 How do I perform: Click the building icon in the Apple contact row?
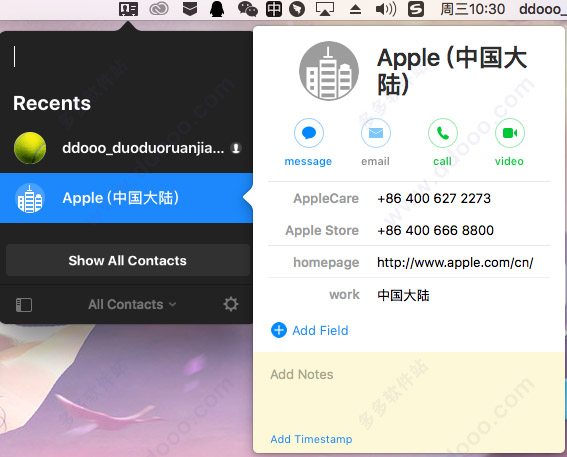[30, 198]
